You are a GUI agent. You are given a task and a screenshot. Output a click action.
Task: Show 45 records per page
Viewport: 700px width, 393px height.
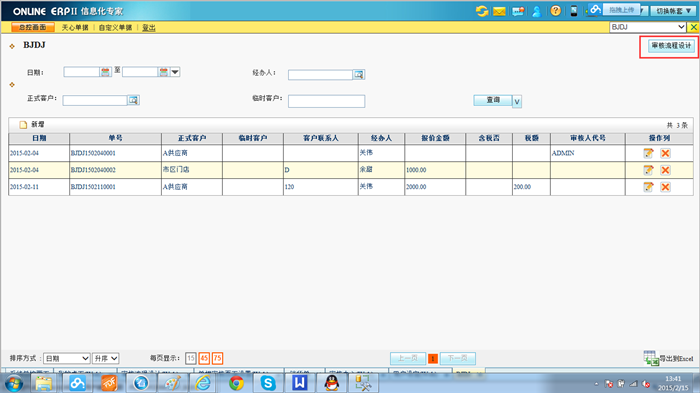click(x=204, y=358)
